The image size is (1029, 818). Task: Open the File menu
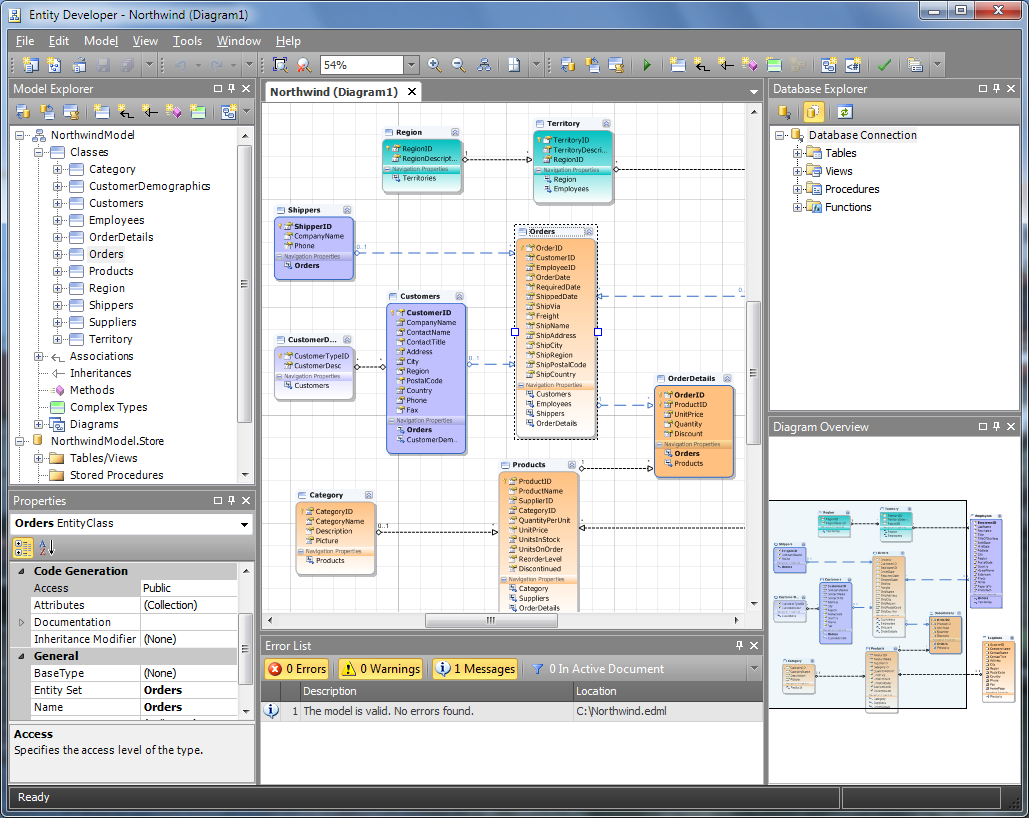click(x=25, y=41)
